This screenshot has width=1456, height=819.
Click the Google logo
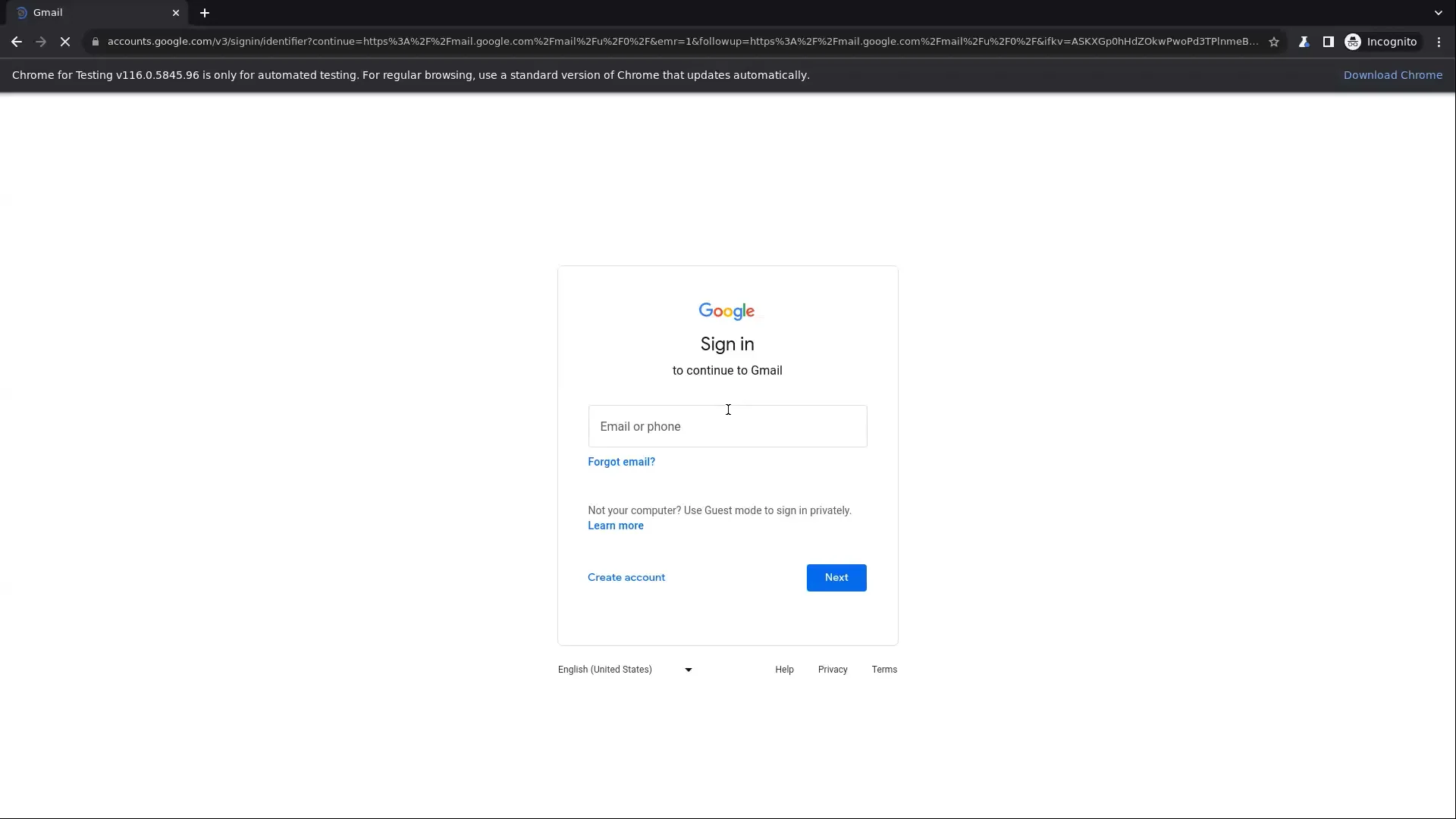click(726, 312)
